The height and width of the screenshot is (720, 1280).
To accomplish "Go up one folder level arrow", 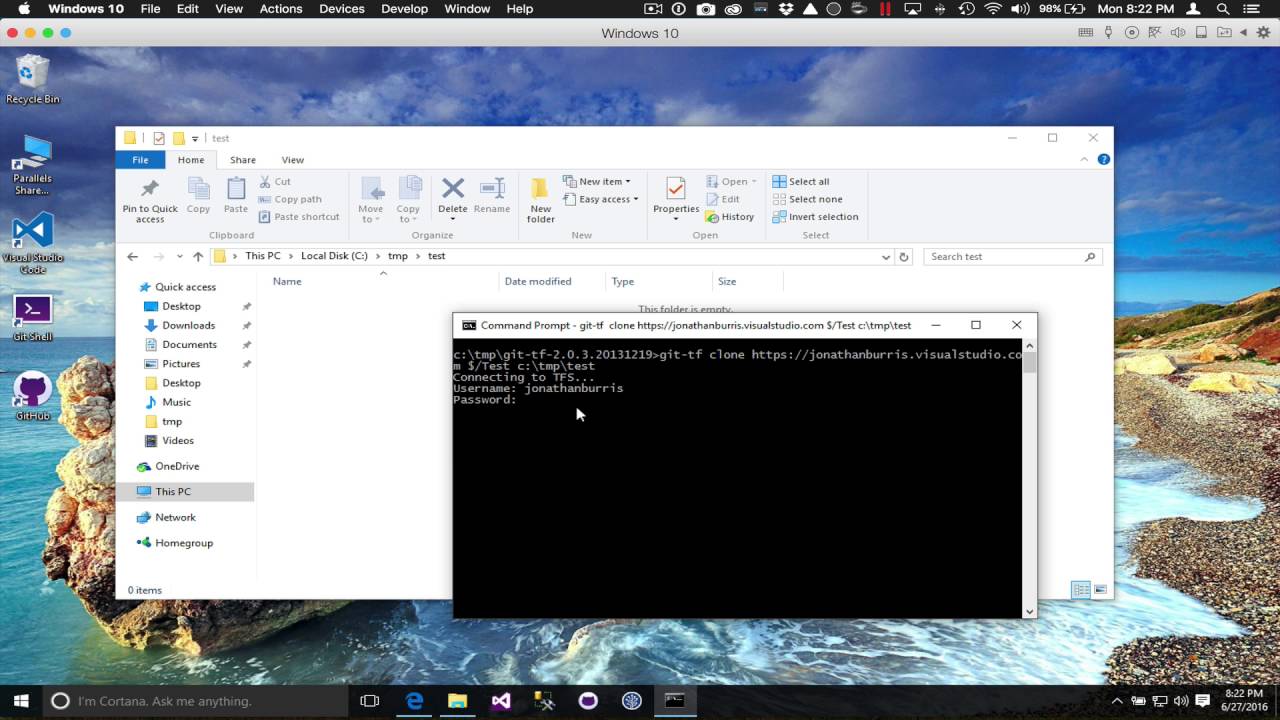I will point(198,256).
